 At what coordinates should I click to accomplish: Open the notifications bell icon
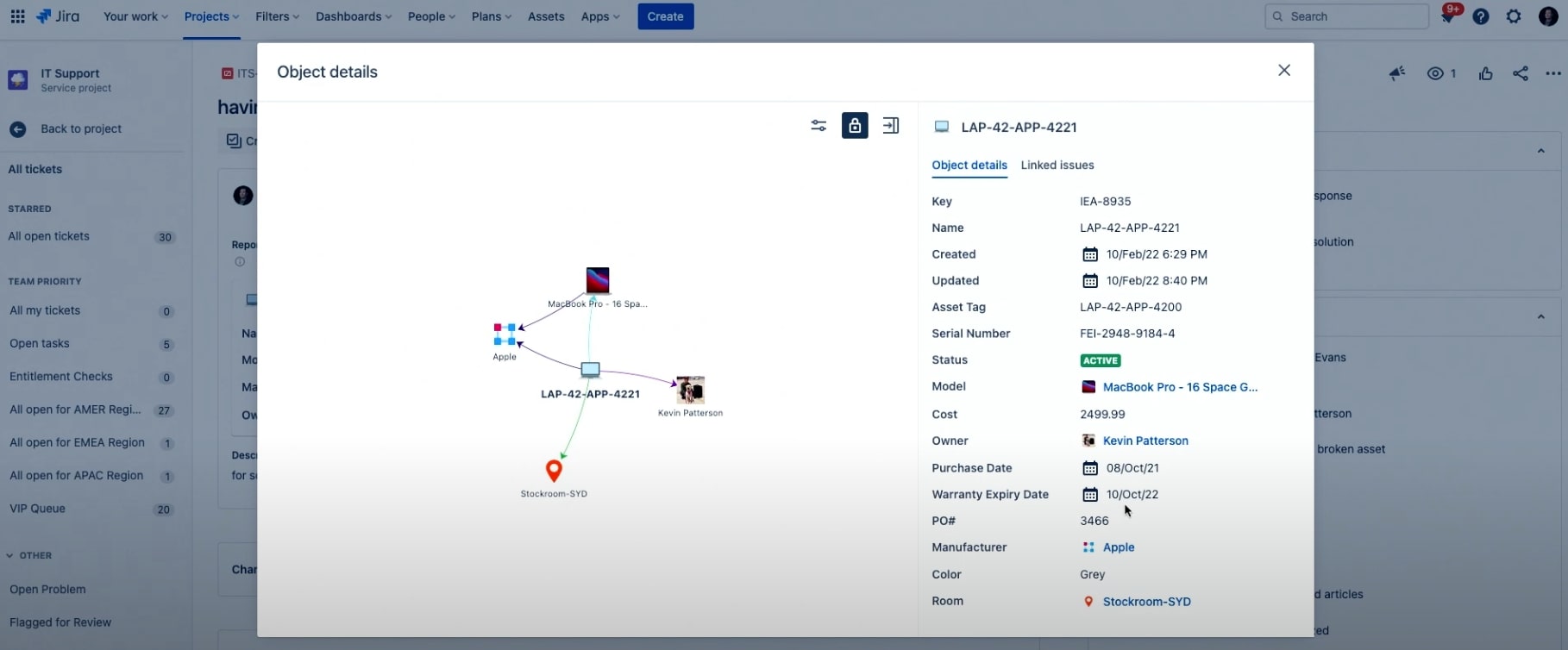pos(1448,16)
